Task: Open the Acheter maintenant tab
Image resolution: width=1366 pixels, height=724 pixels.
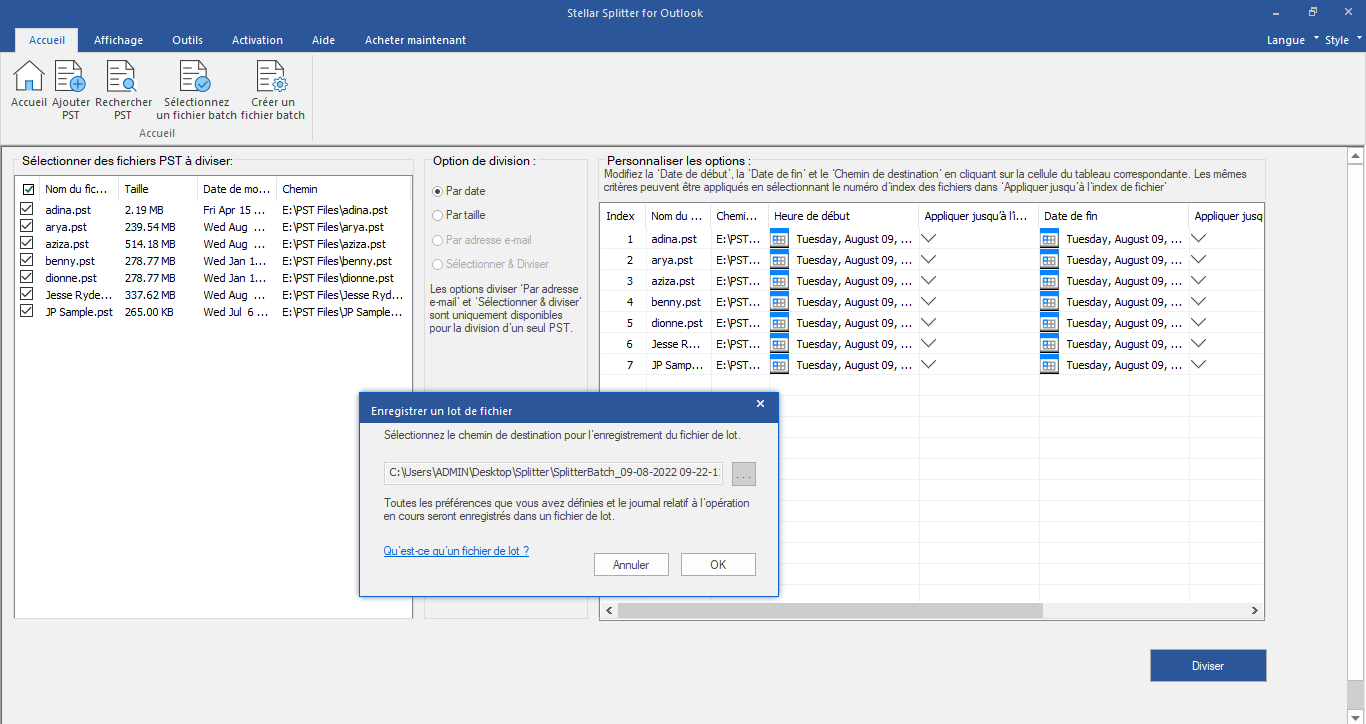Action: tap(415, 40)
